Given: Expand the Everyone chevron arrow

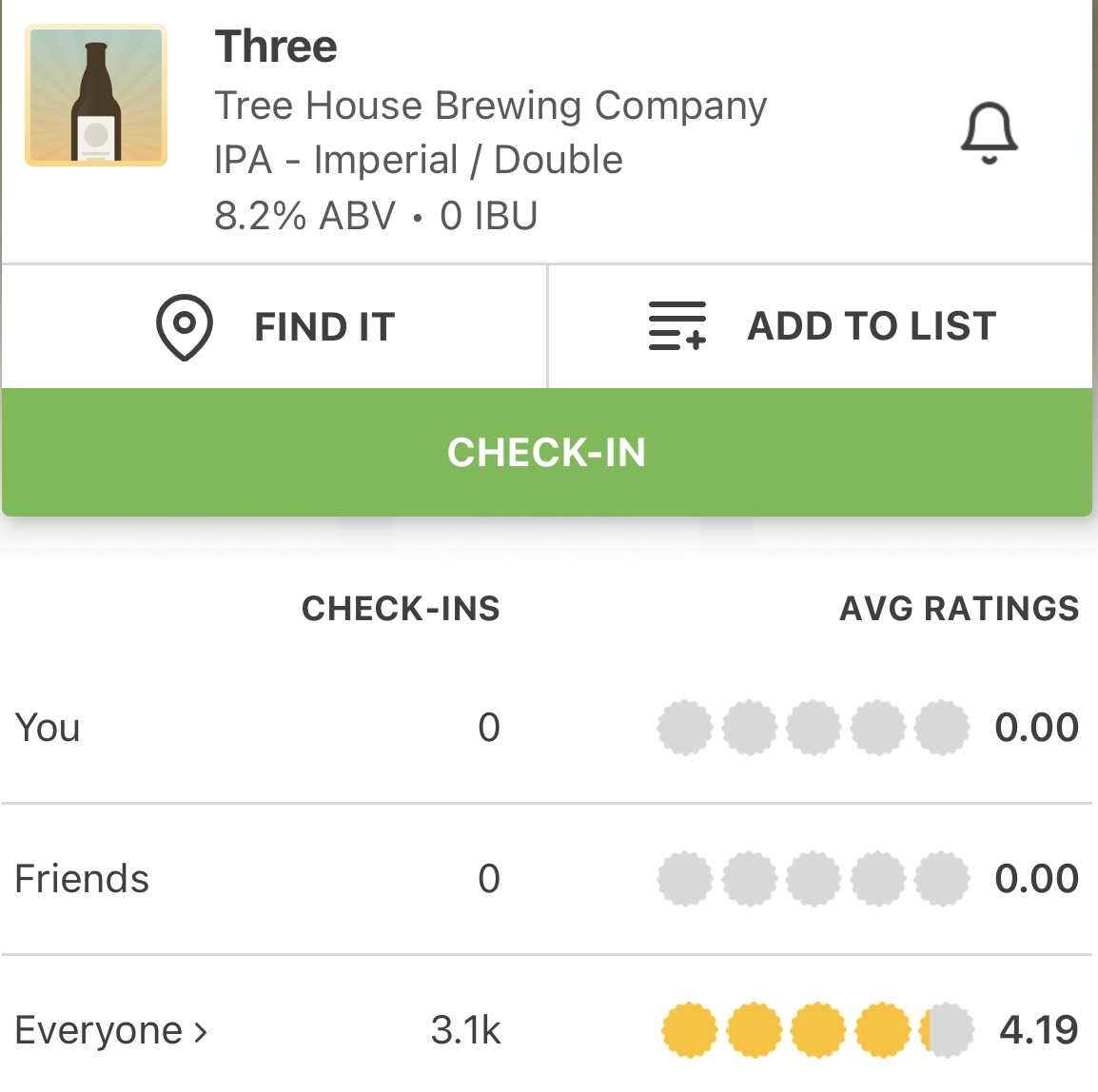Looking at the screenshot, I should (201, 1032).
